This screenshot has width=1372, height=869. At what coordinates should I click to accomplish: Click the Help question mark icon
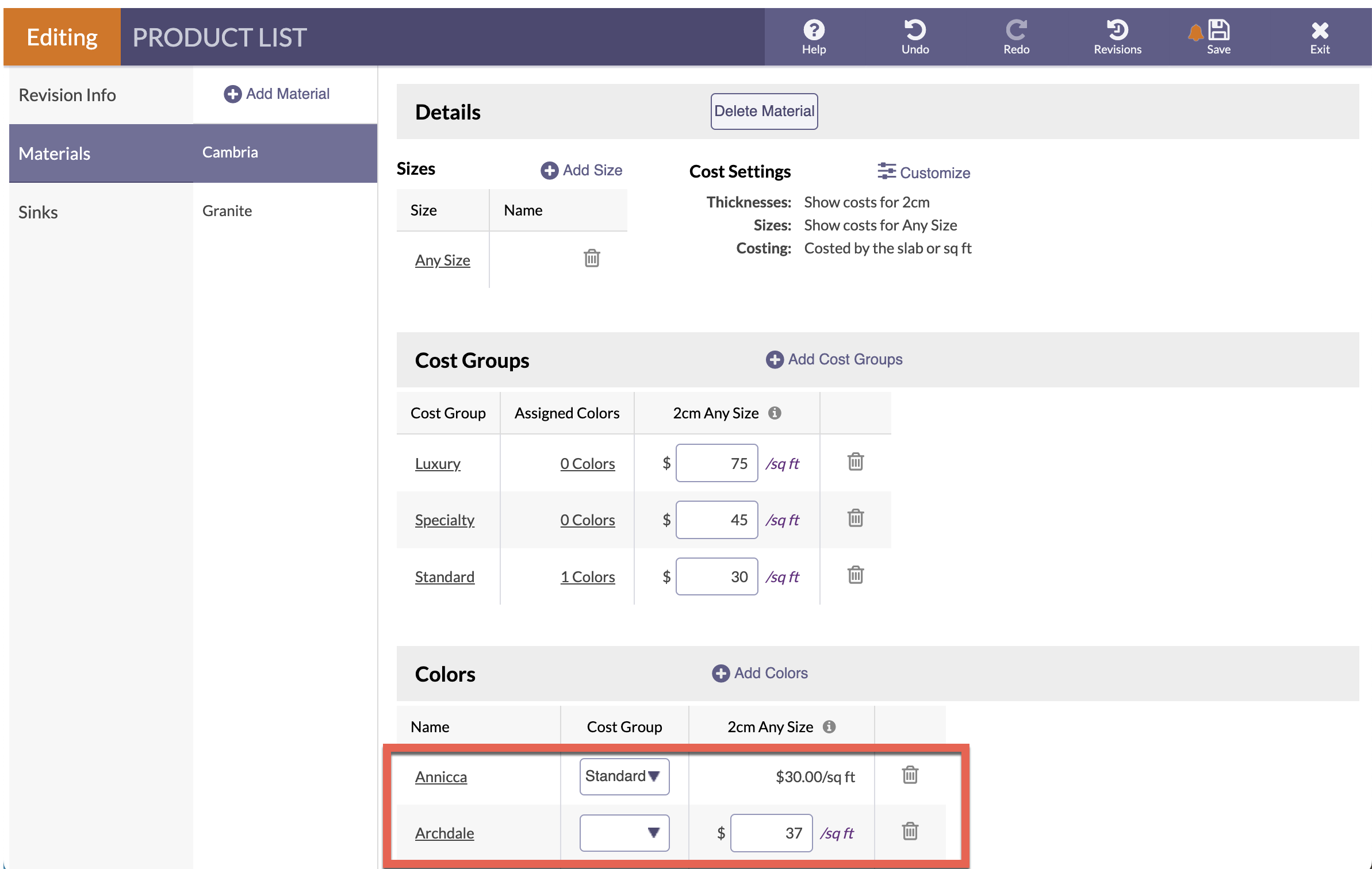[x=814, y=30]
